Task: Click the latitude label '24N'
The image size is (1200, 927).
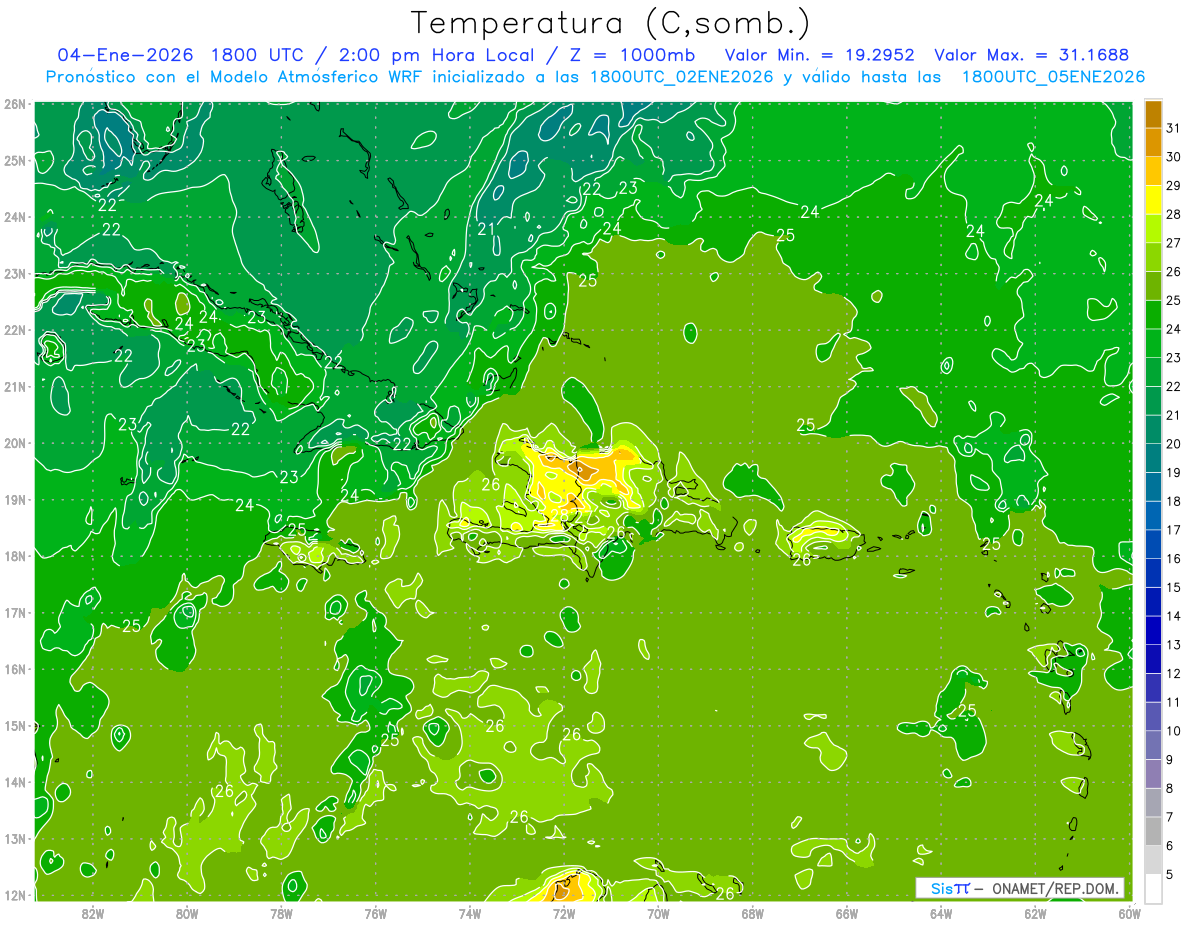Action: point(15,217)
